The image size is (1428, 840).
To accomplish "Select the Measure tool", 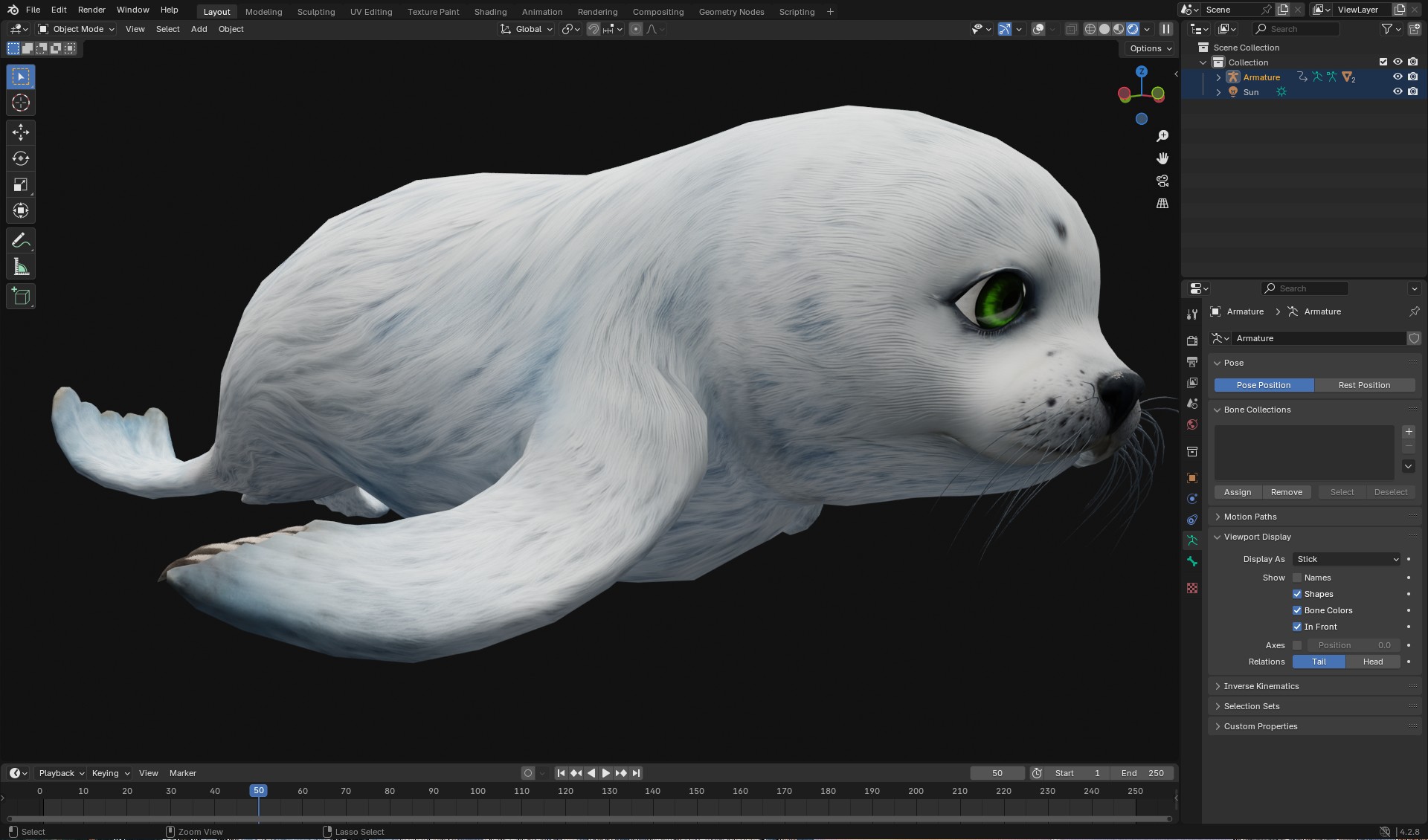I will click(x=20, y=265).
